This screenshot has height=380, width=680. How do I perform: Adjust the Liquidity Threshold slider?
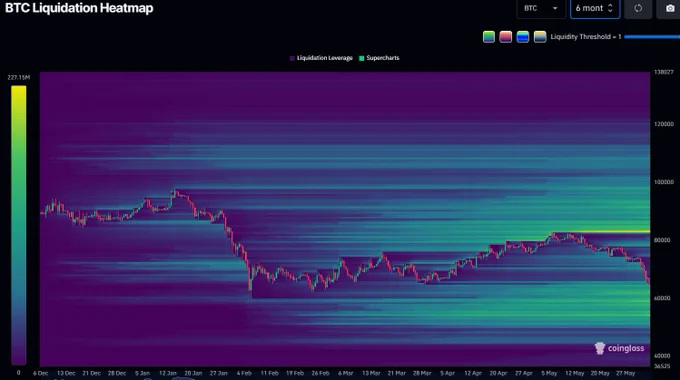(652, 37)
